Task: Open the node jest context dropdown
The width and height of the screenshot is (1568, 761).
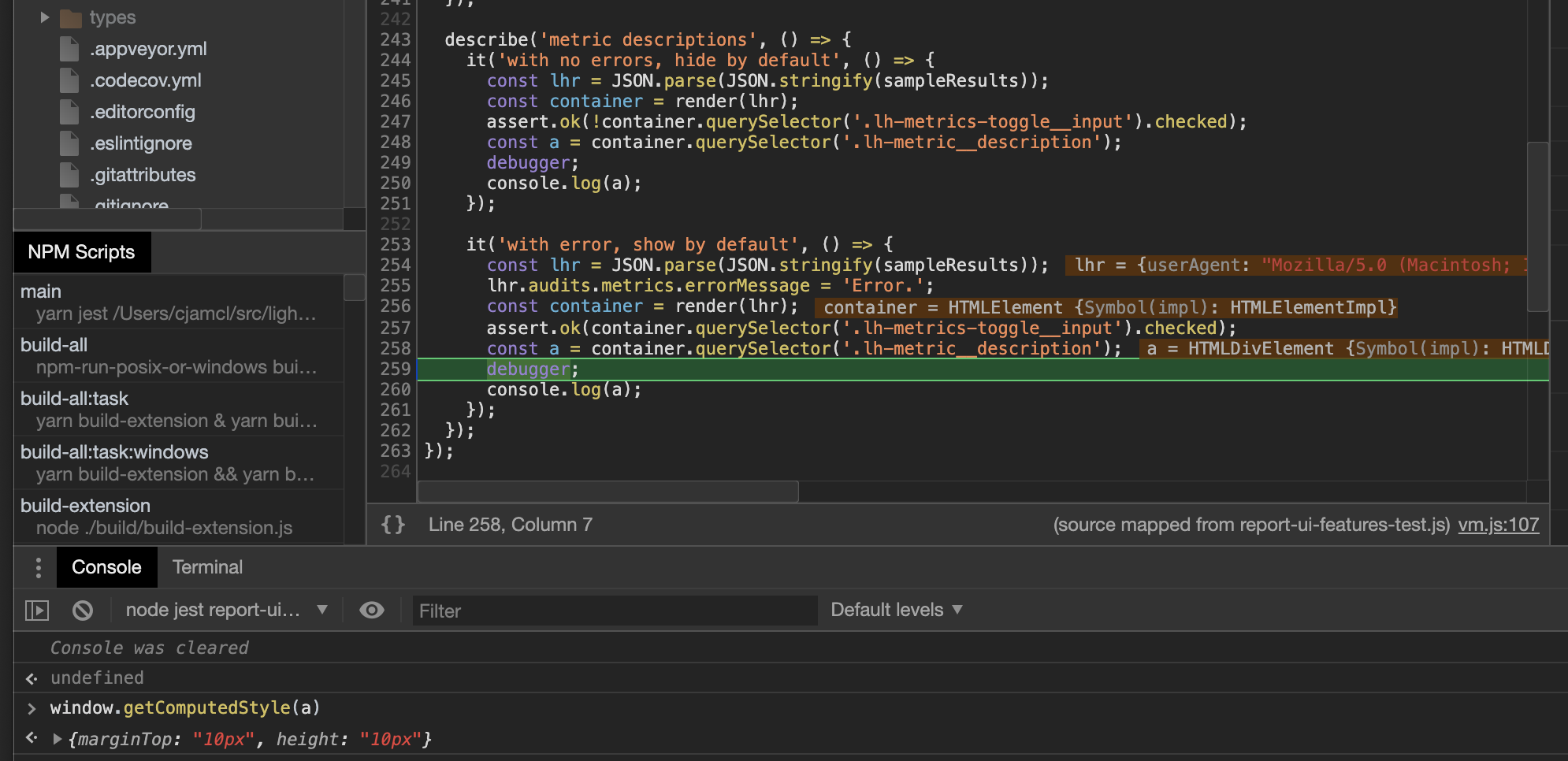Action: [227, 611]
